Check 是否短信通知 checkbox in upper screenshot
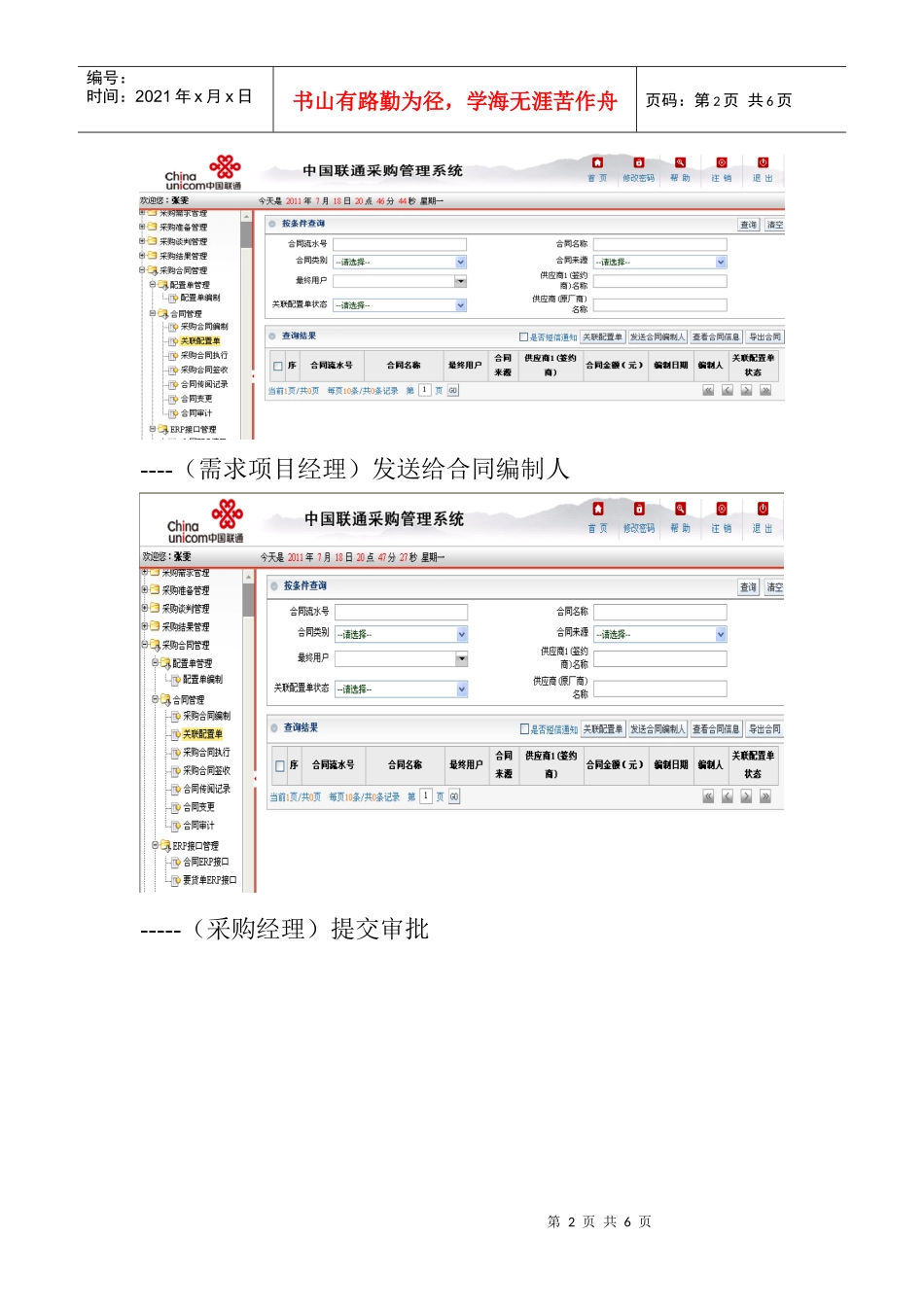The height and width of the screenshot is (1307, 924). [x=523, y=337]
